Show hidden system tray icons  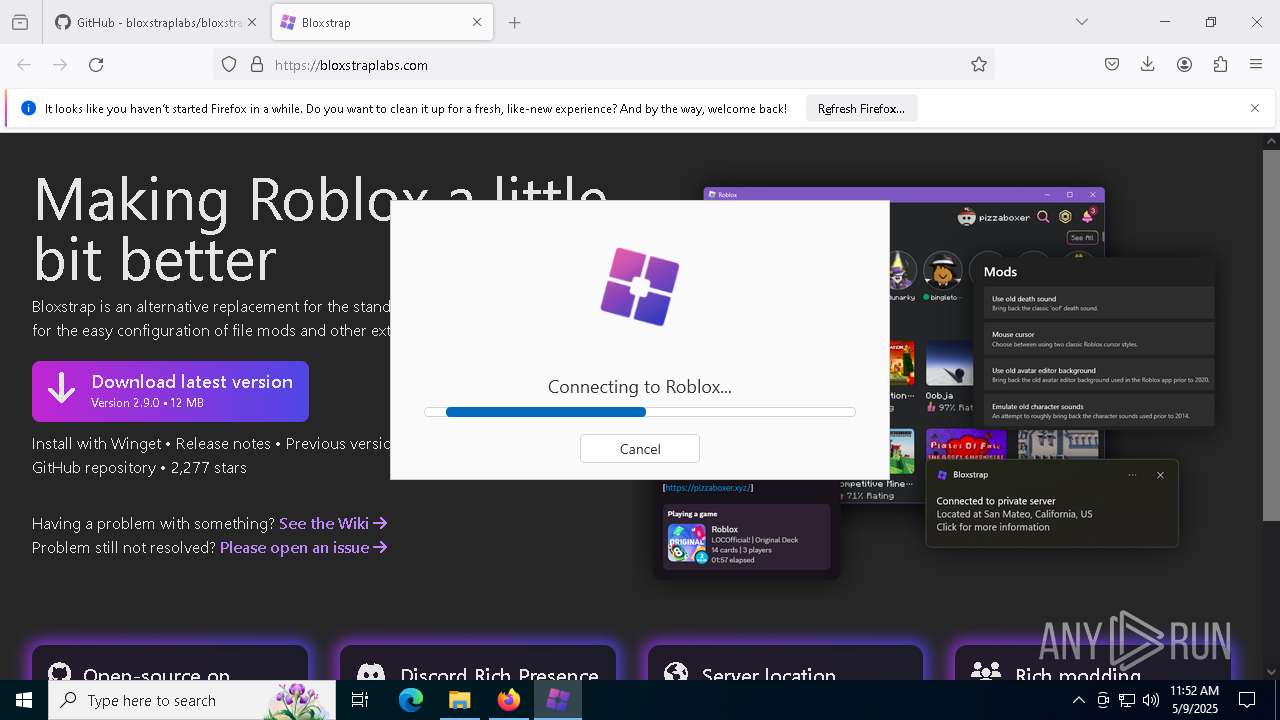(1078, 700)
